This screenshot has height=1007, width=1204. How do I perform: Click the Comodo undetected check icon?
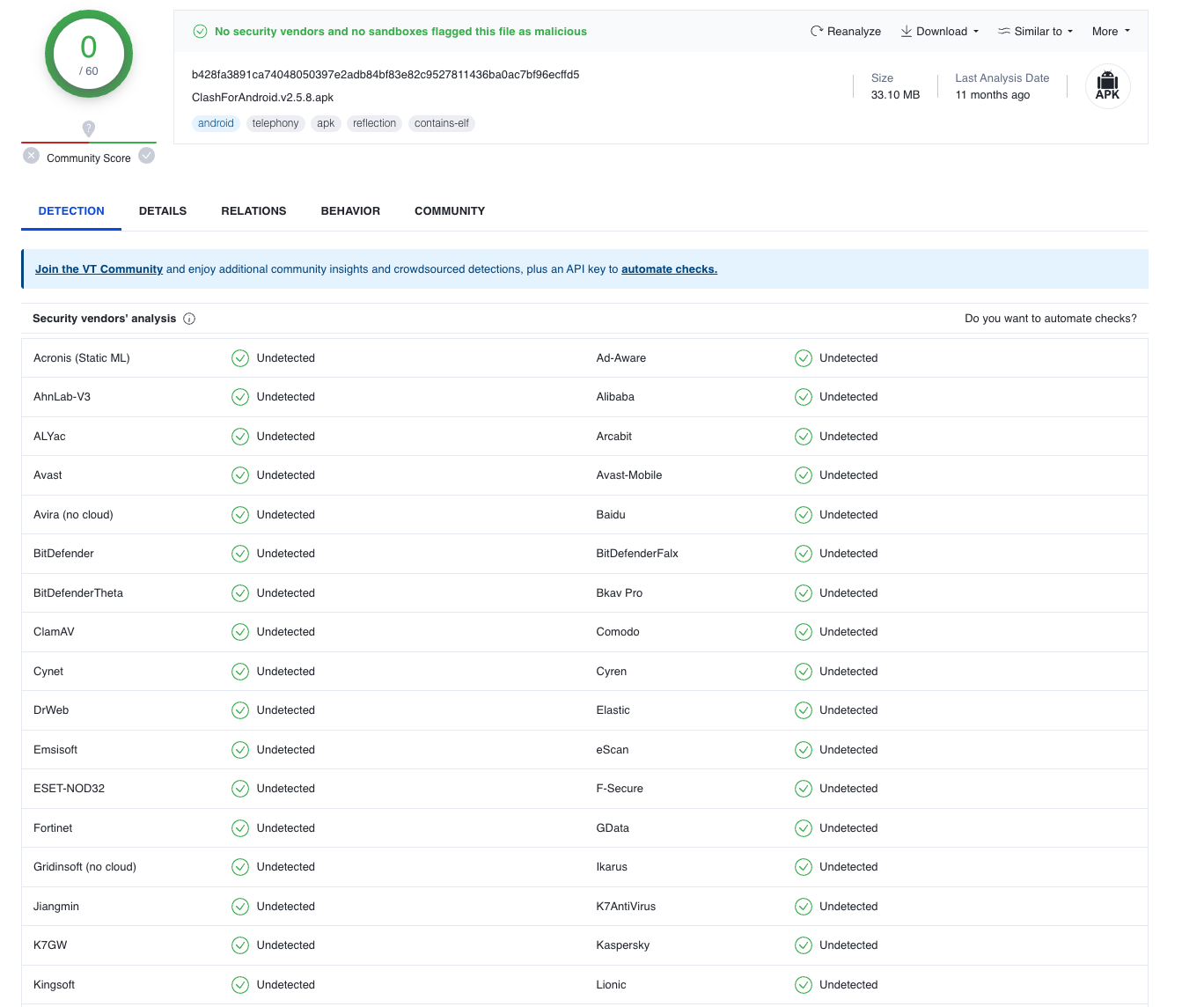click(x=804, y=632)
